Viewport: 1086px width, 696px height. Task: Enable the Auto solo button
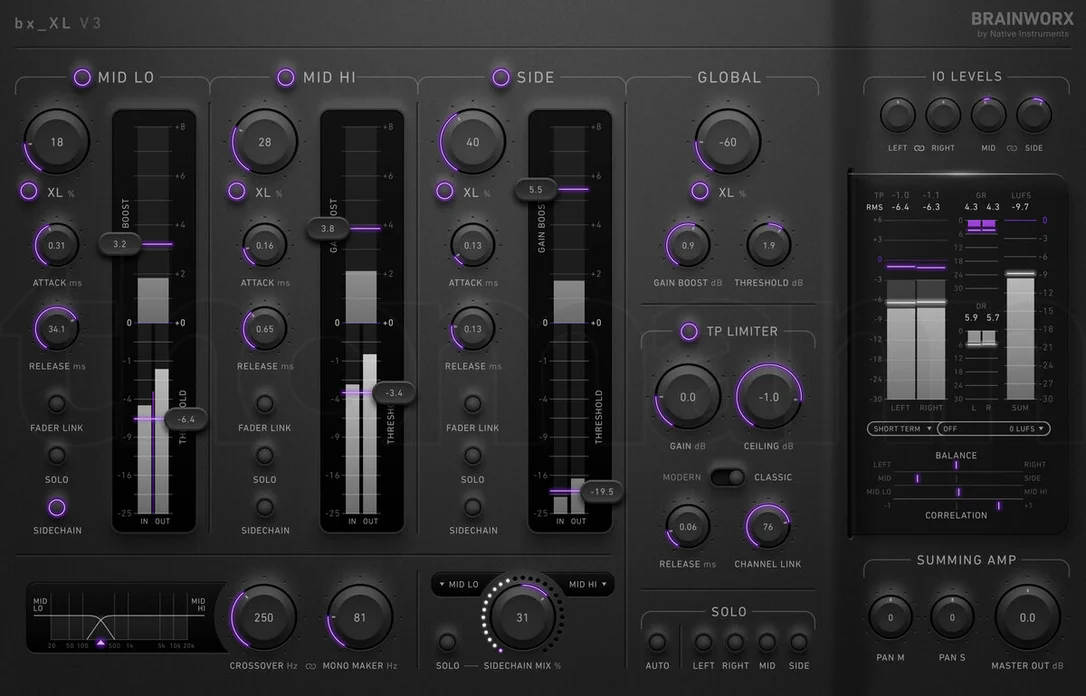click(x=657, y=643)
